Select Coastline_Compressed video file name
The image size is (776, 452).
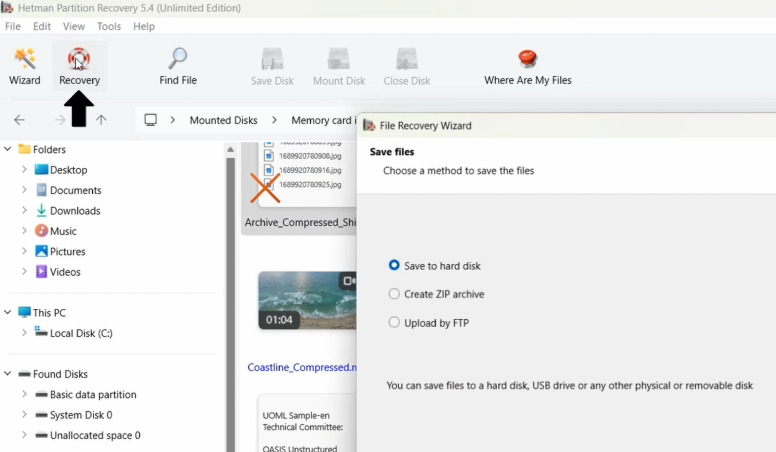(302, 367)
